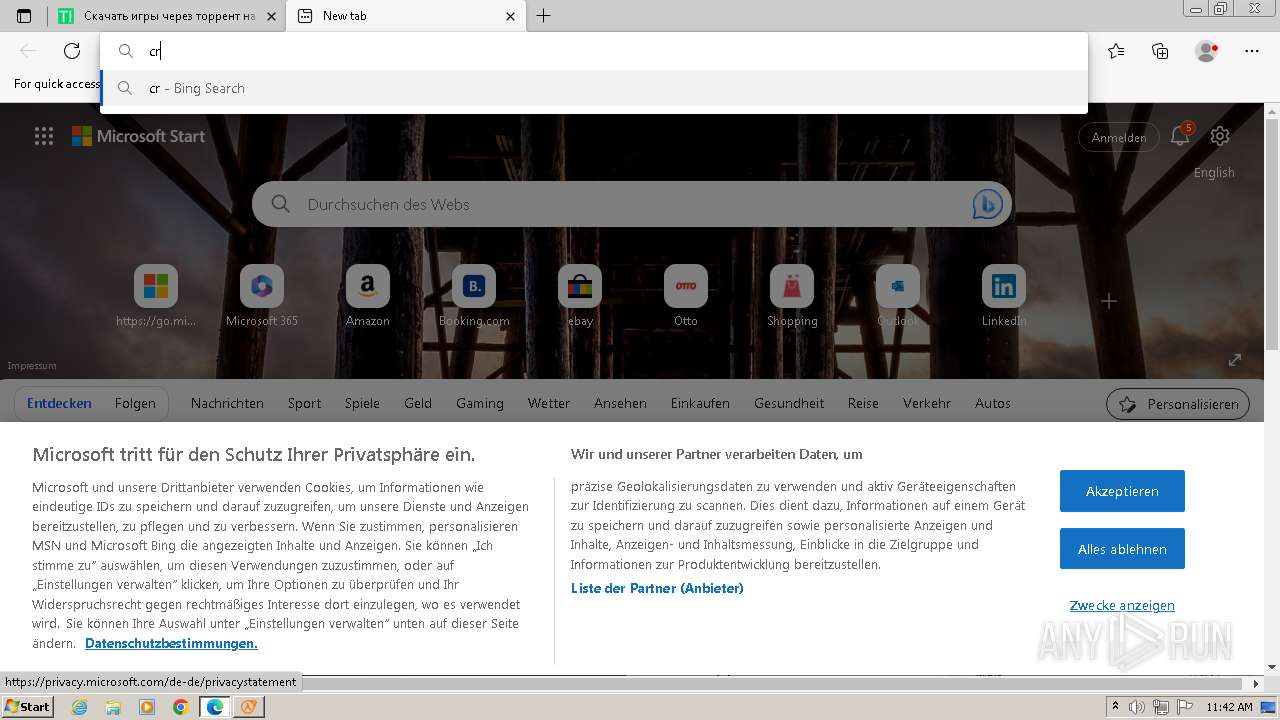Open the Microsoft apps grid launcher
The height and width of the screenshot is (720, 1280).
point(43,136)
